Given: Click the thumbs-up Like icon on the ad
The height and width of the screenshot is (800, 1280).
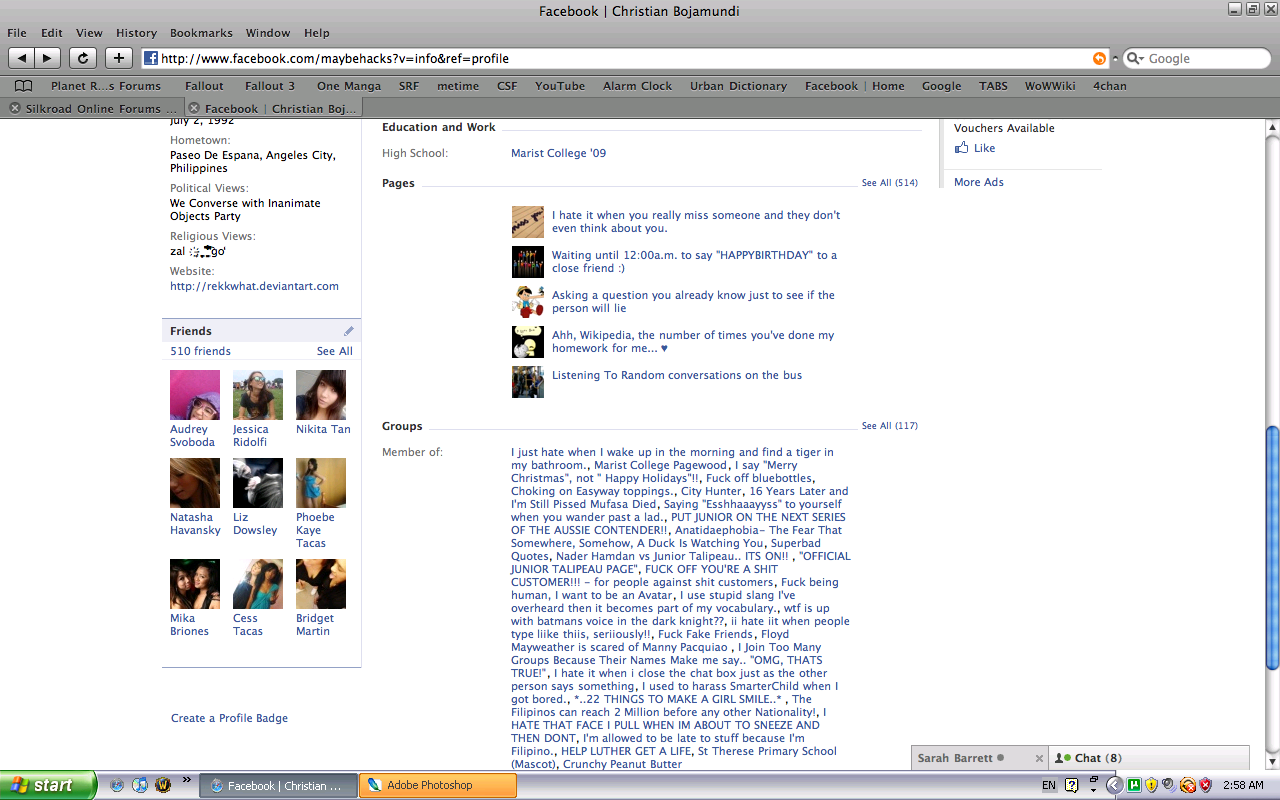Looking at the screenshot, I should click(x=962, y=148).
